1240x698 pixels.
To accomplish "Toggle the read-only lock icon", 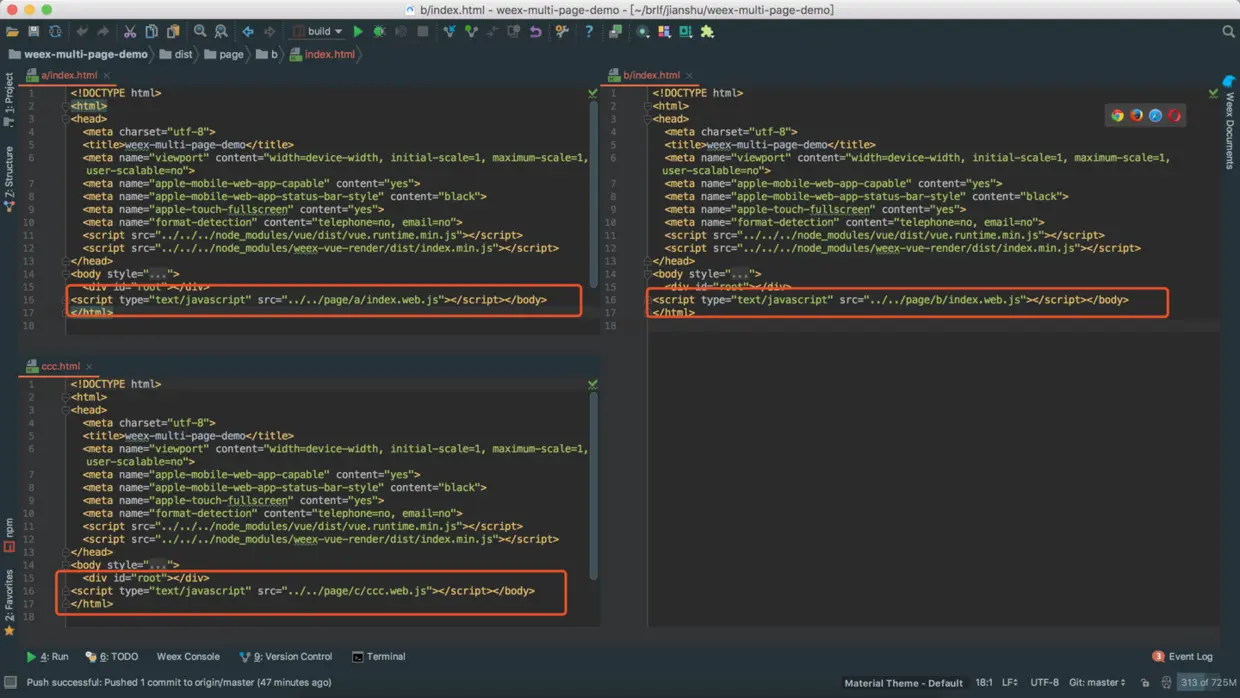I will click(x=1145, y=683).
